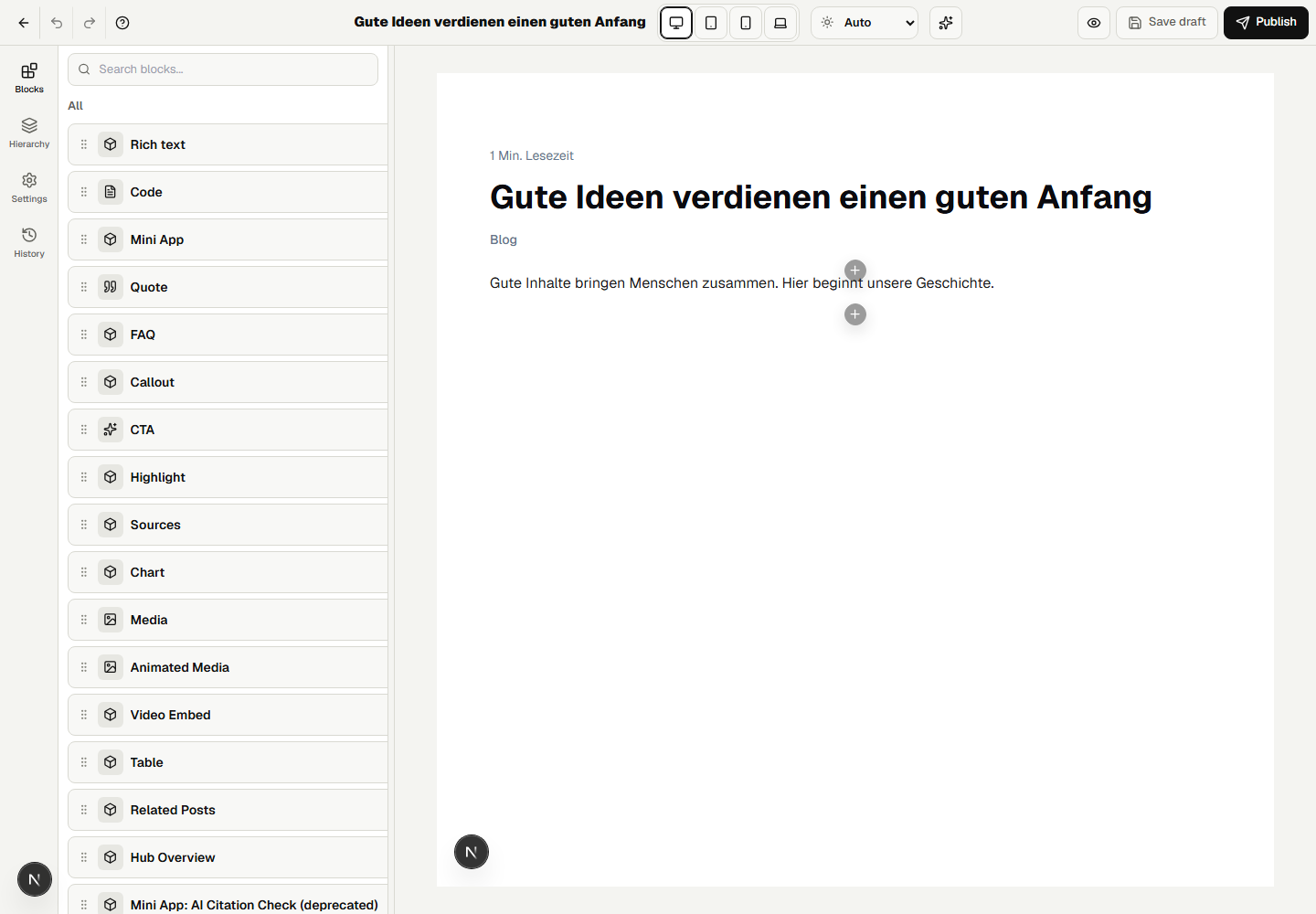Image resolution: width=1316 pixels, height=914 pixels.
Task: Click the Media block image icon
Action: tap(111, 620)
